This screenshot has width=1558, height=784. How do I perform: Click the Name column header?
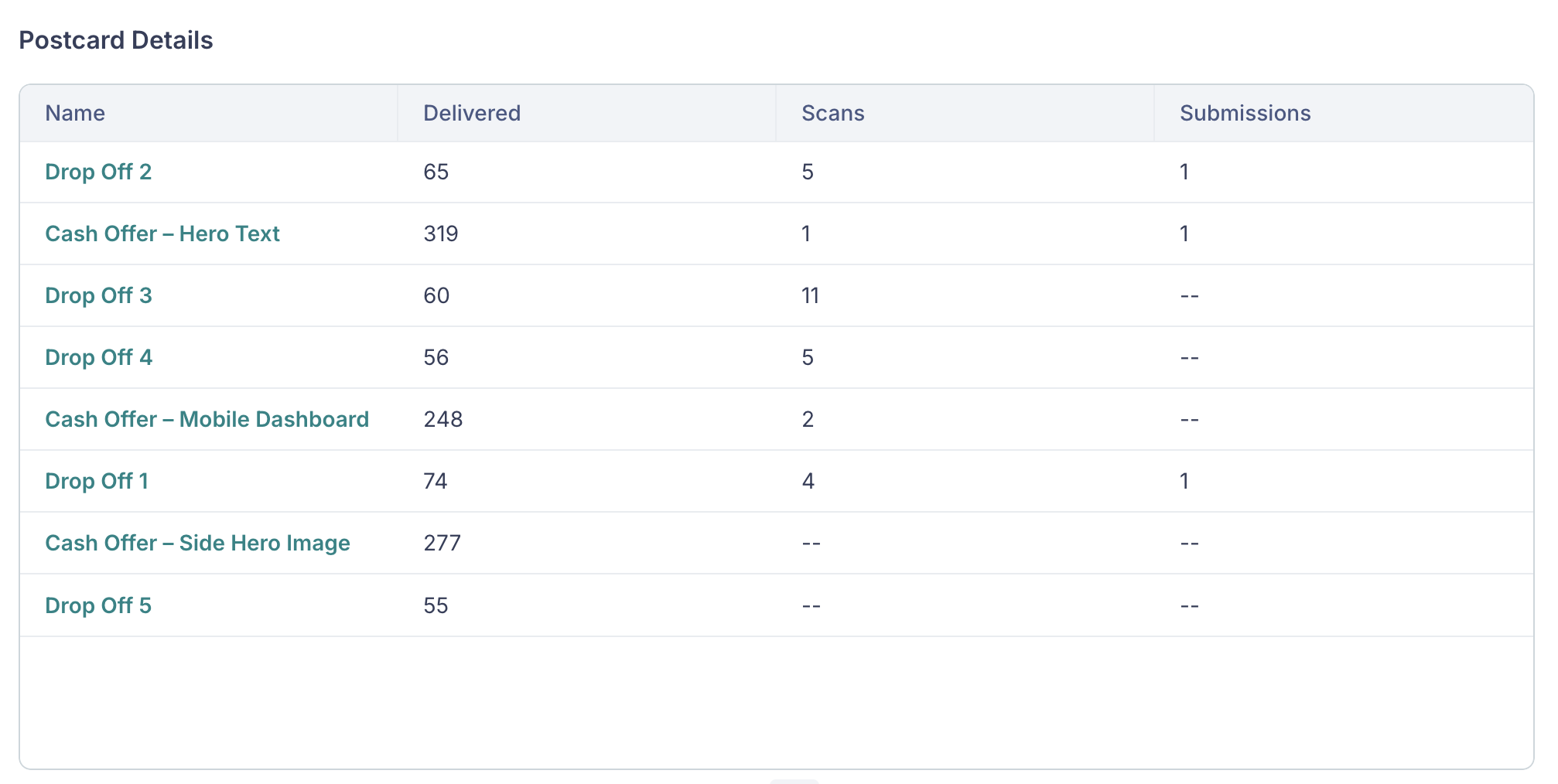click(75, 113)
